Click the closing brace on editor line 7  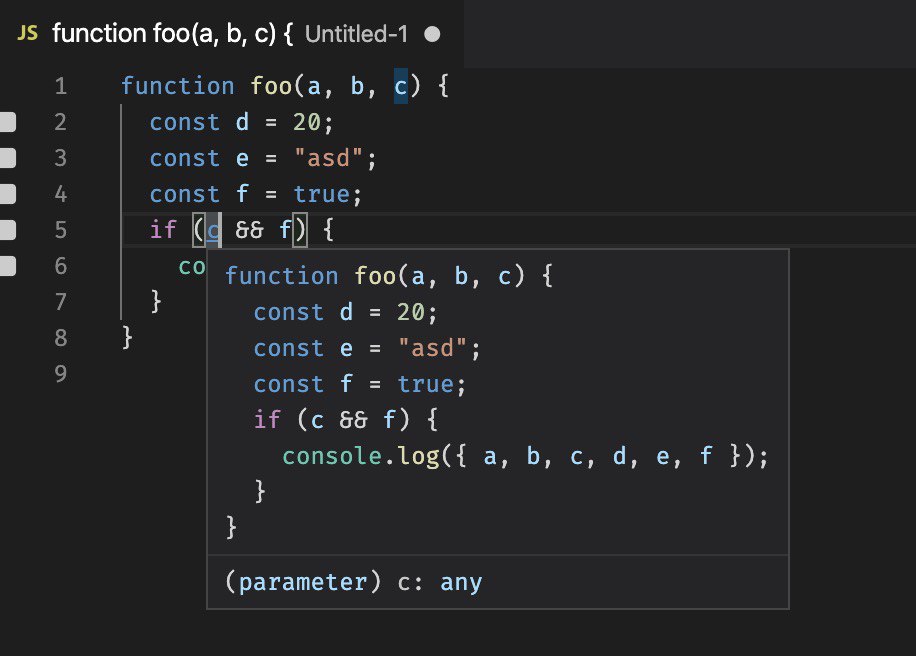click(x=156, y=302)
